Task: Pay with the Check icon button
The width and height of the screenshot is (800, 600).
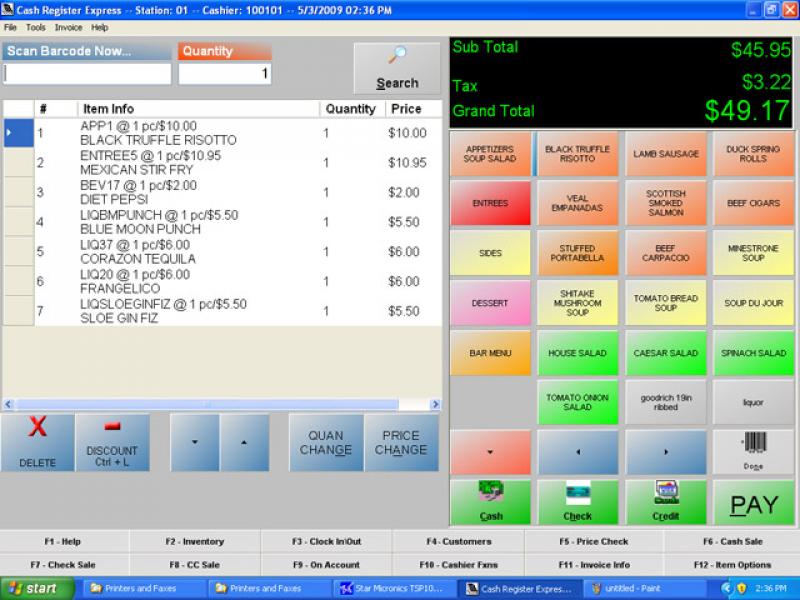Action: point(578,502)
